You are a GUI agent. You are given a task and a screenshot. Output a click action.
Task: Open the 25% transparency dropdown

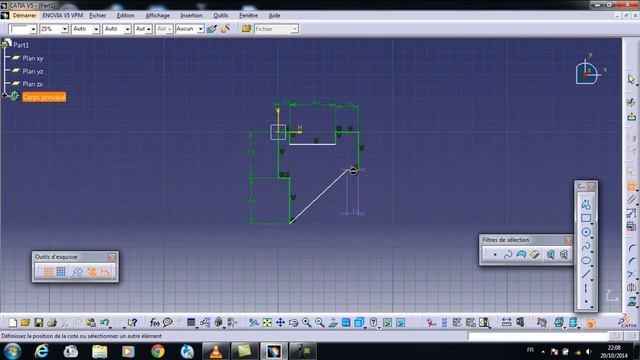(x=64, y=29)
